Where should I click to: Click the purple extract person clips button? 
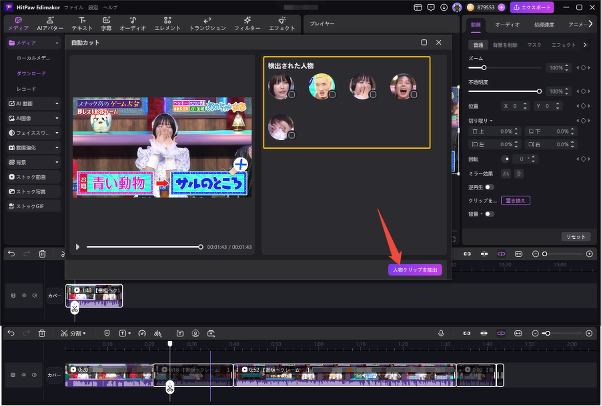pos(415,270)
